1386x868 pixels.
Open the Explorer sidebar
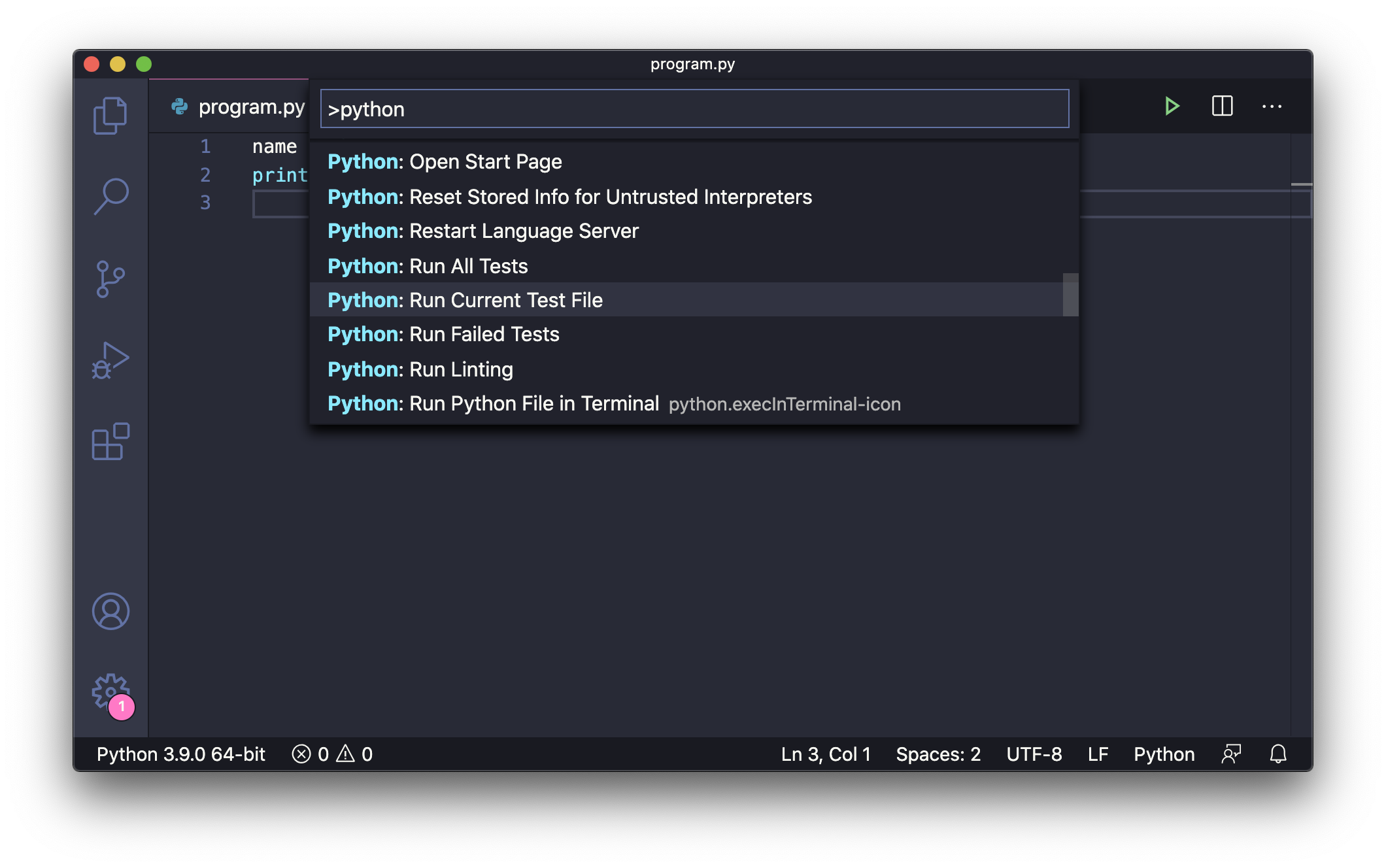(111, 114)
